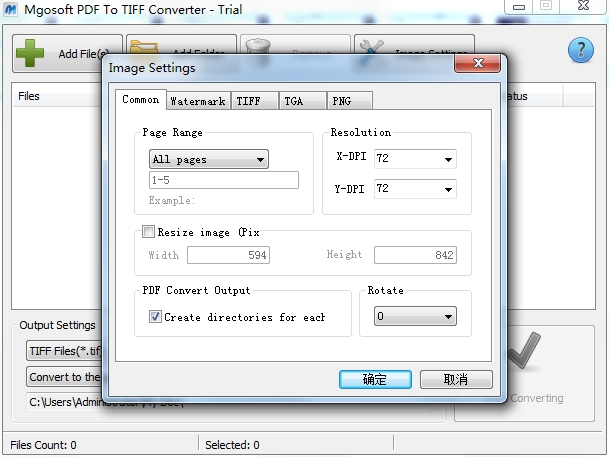Open the TIFF Files output format dropdown
This screenshot has height=457, width=609.
click(x=64, y=351)
